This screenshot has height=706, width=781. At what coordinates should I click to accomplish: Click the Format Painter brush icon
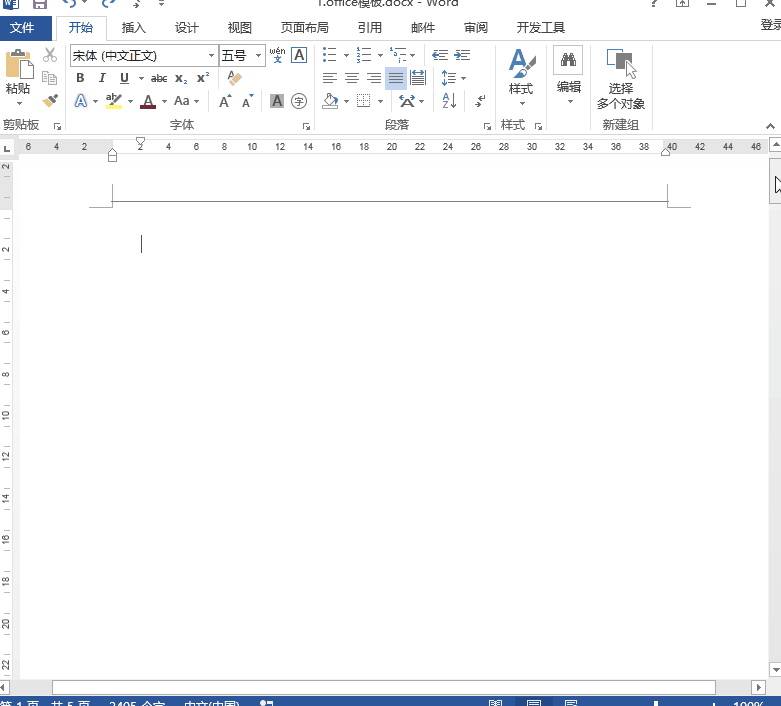point(50,101)
